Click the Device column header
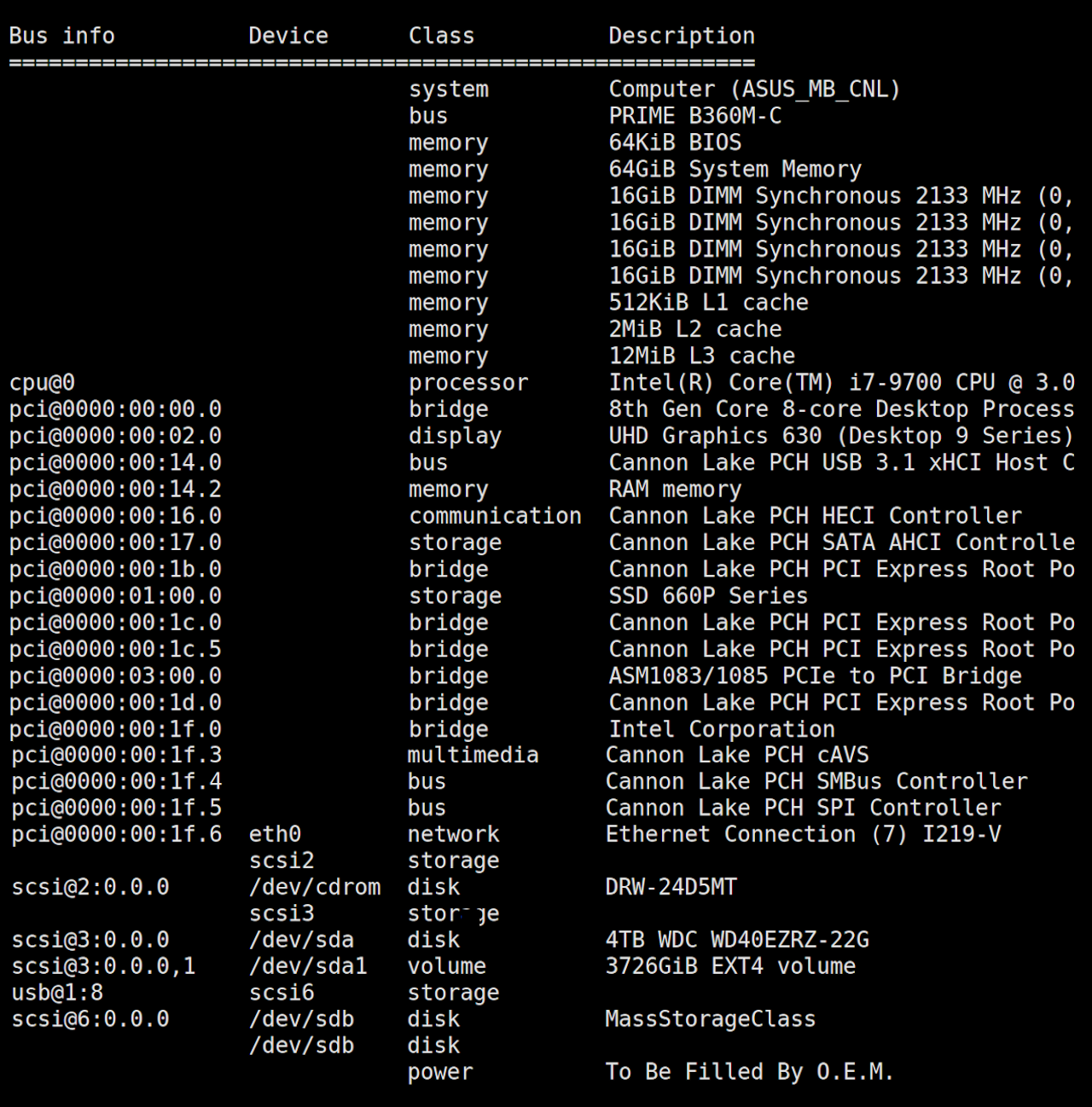 [x=288, y=36]
